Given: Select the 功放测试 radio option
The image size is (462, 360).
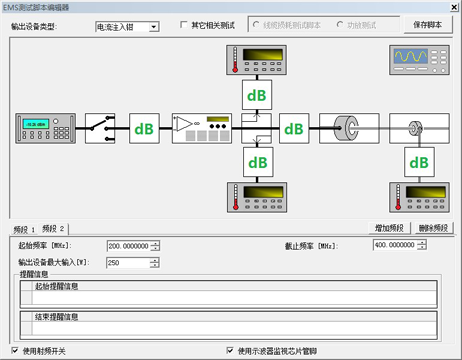Looking at the screenshot, I should 340,25.
